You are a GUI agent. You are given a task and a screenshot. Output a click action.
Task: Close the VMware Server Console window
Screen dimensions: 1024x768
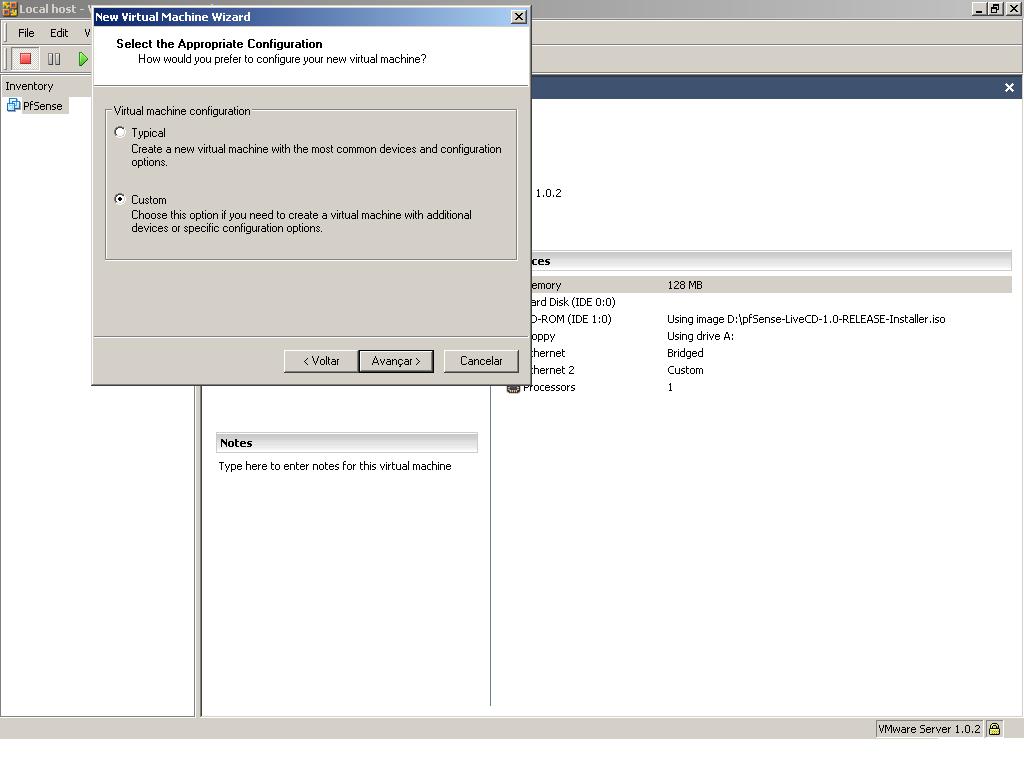pos(1013,8)
